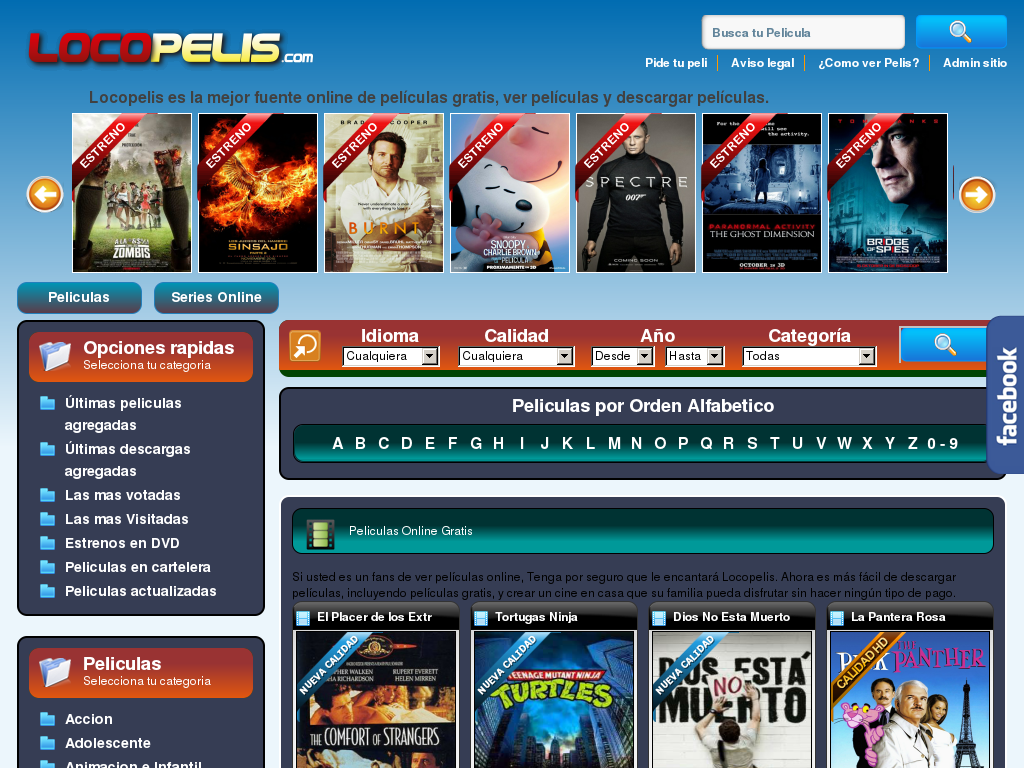Click the Pide tu peli link
This screenshot has width=1024, height=768.
(676, 63)
